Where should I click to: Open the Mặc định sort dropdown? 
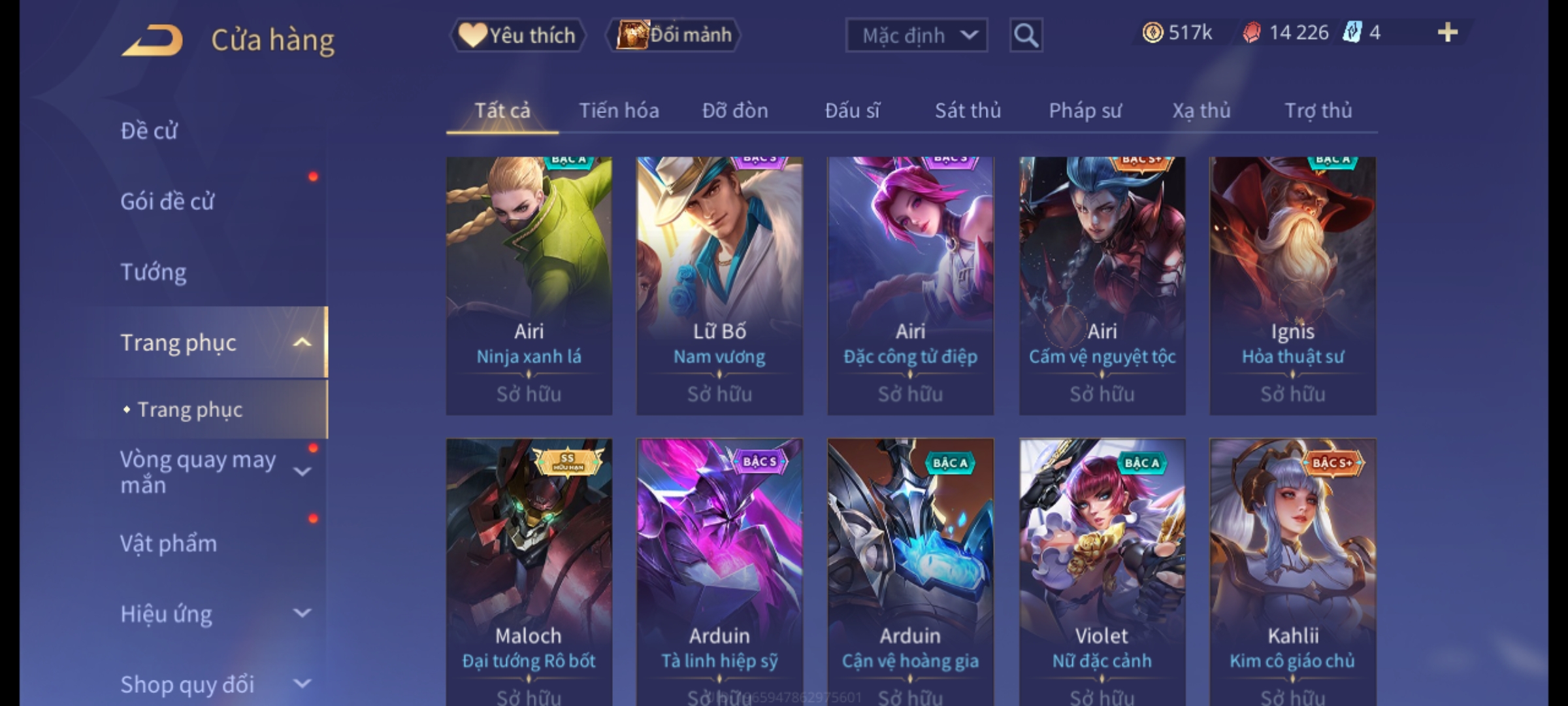[916, 35]
